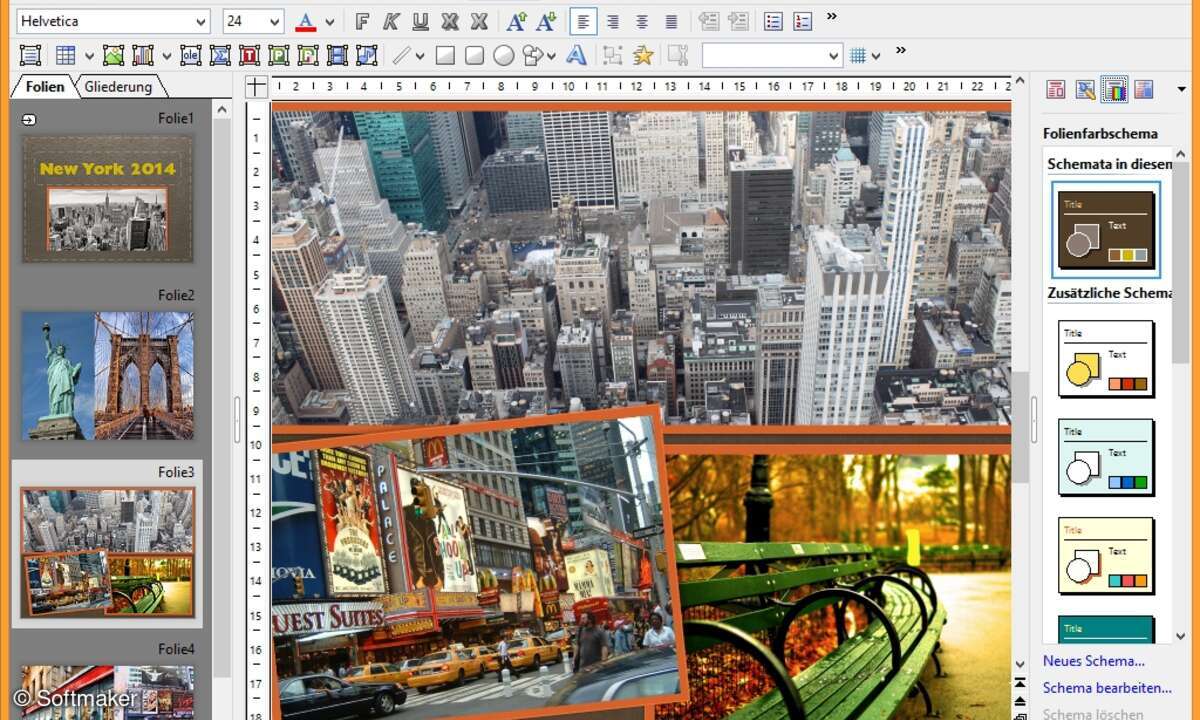The image size is (1200, 720).
Task: Open Helvetica font name dropdown
Action: coord(201,21)
